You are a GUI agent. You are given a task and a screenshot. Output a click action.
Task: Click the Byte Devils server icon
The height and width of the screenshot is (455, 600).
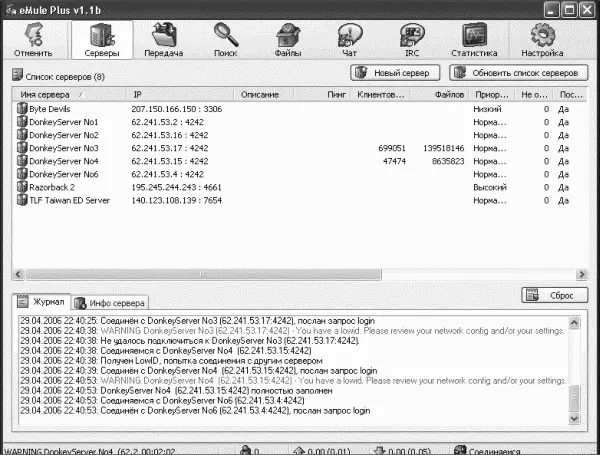click(22, 109)
